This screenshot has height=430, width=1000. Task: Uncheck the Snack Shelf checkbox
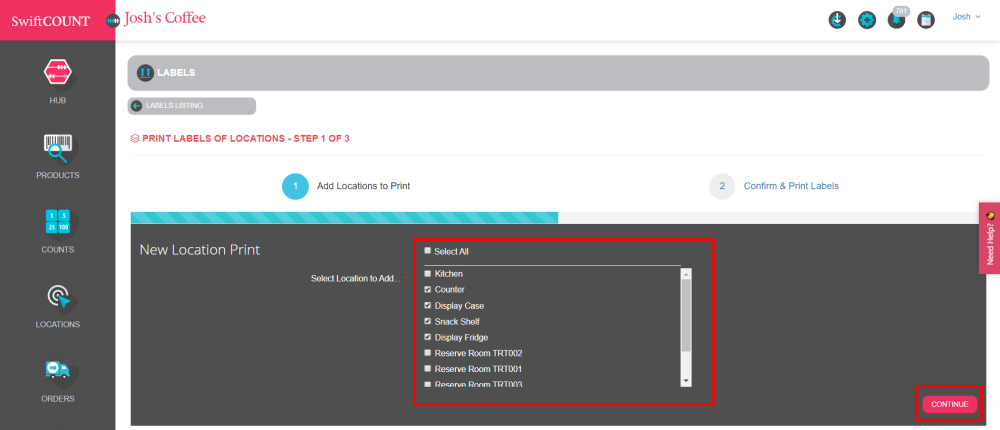tap(427, 321)
